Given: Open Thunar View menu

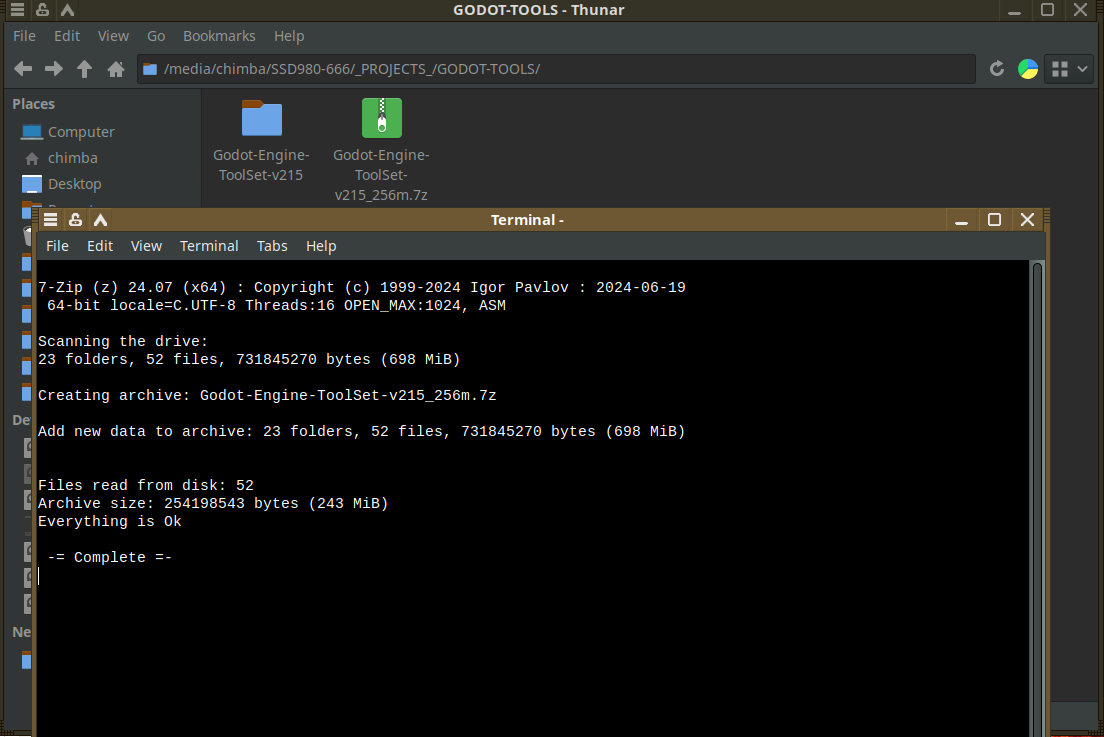Looking at the screenshot, I should coord(113,36).
